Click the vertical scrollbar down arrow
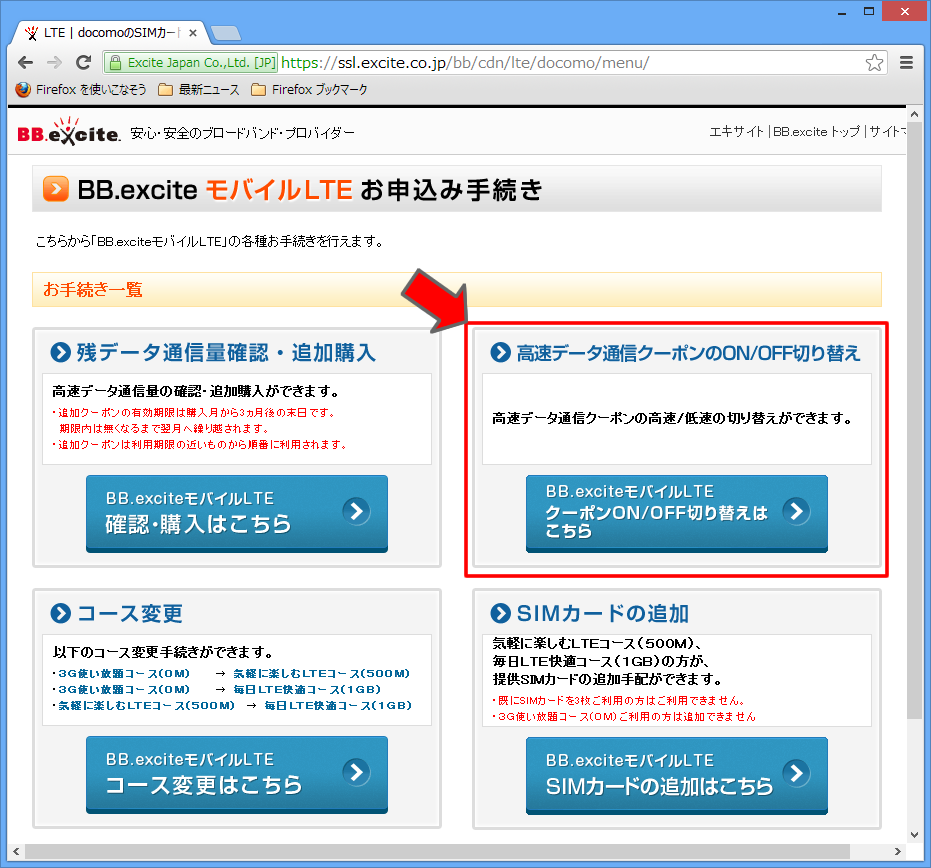Viewport: 931px width, 868px height. click(x=914, y=835)
